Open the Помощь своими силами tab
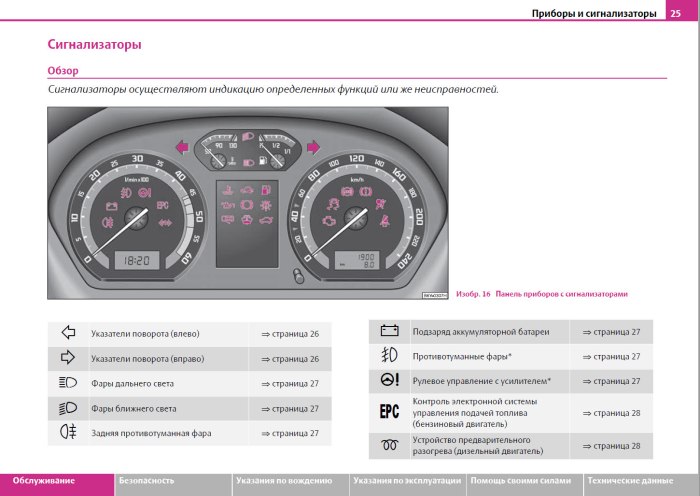700x496 pixels. pos(524,484)
